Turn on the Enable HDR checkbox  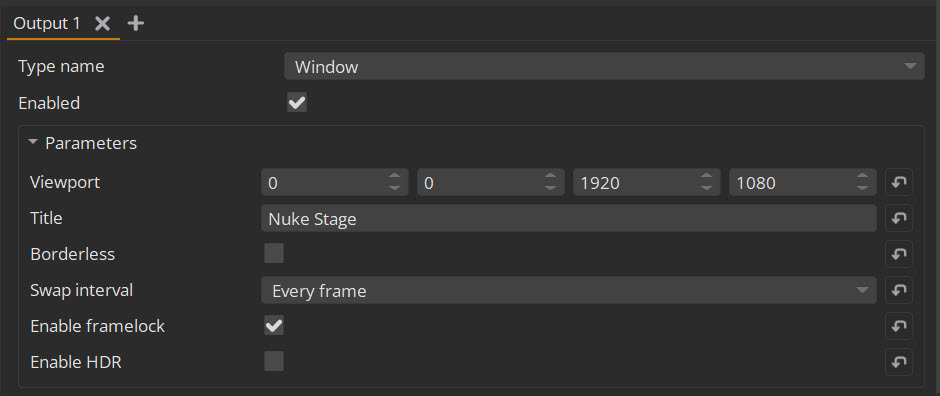tap(274, 362)
